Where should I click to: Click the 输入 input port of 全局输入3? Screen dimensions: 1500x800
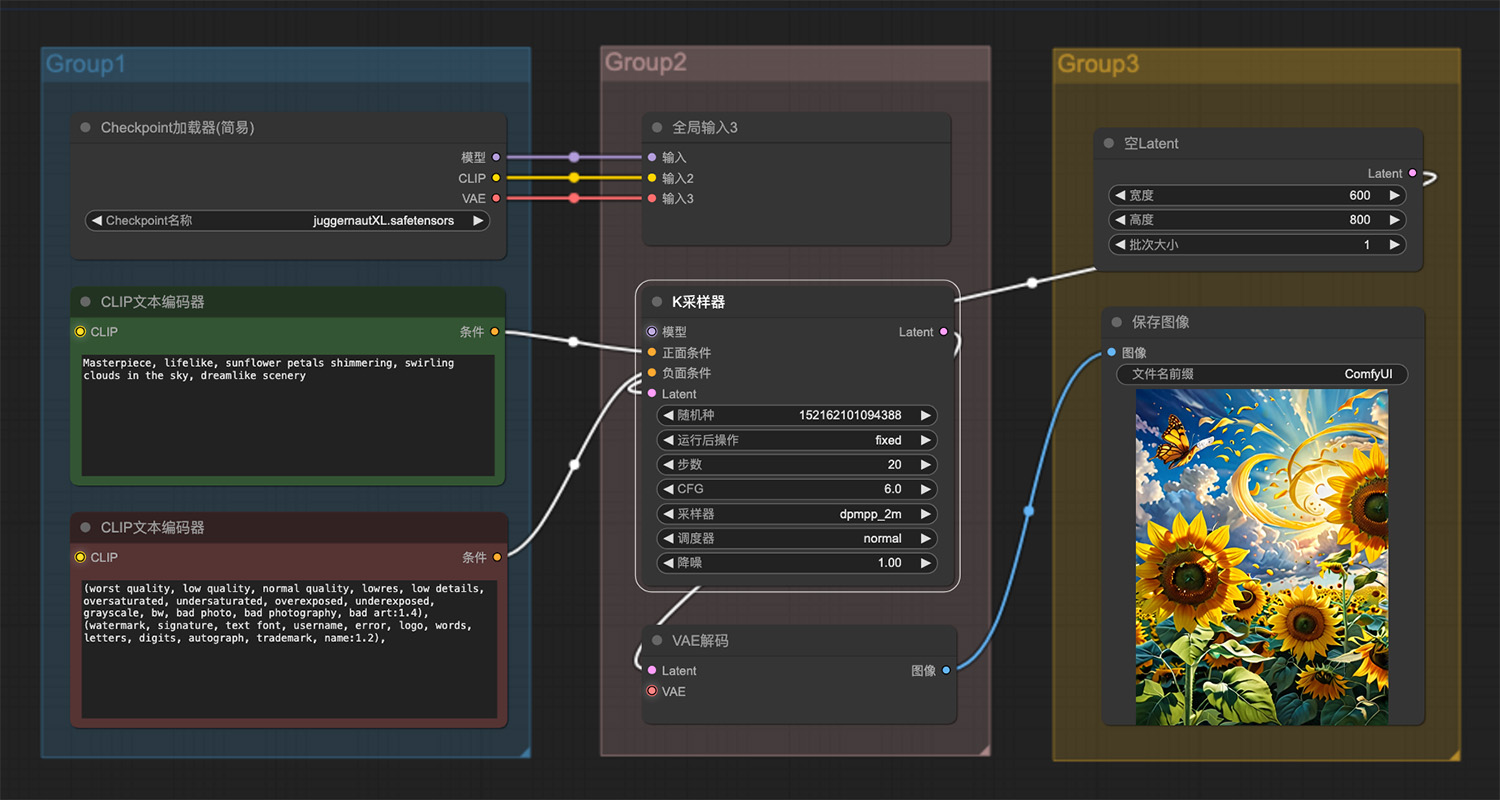click(652, 157)
